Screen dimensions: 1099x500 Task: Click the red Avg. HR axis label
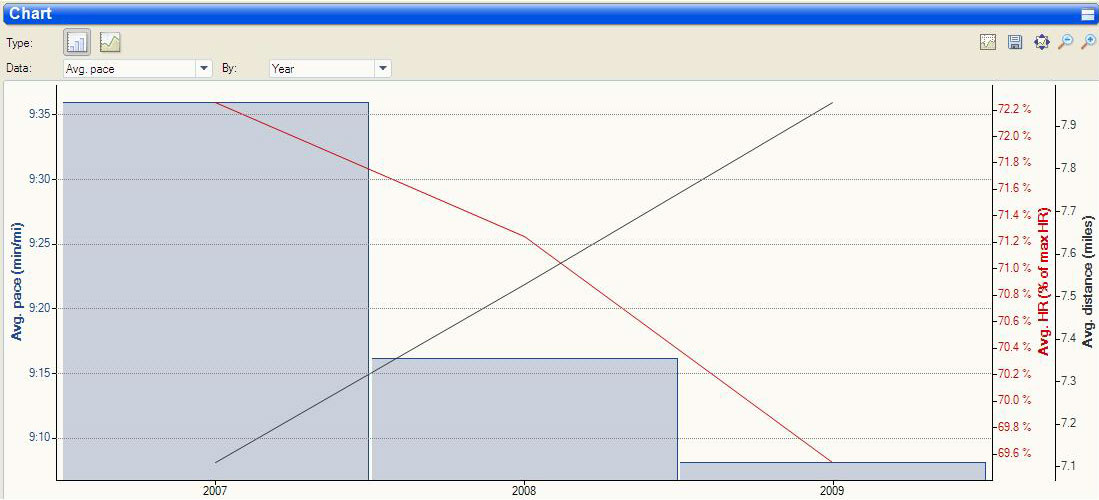(1044, 282)
